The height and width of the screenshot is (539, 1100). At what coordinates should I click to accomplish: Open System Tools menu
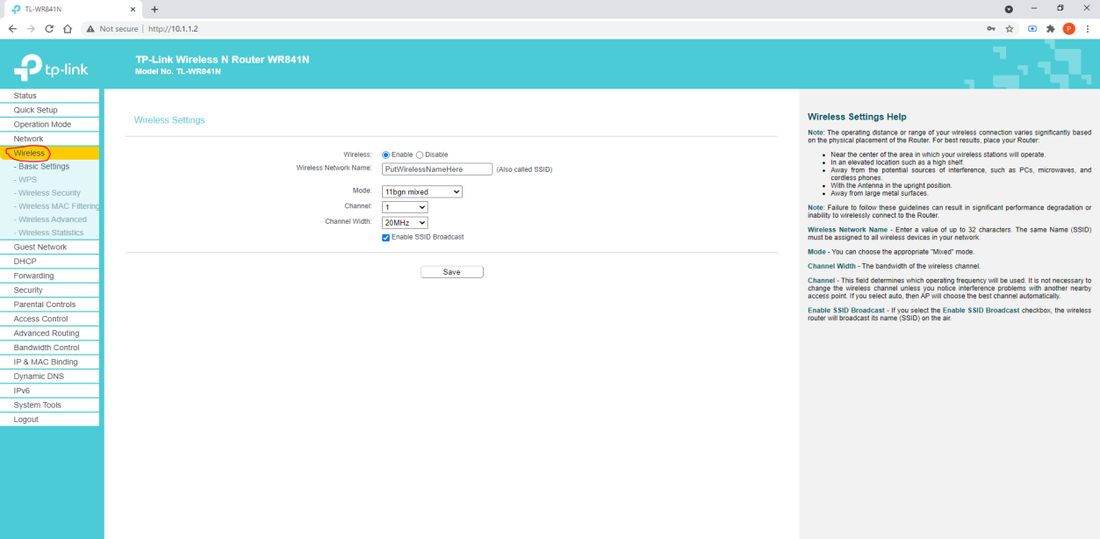pos(49,405)
